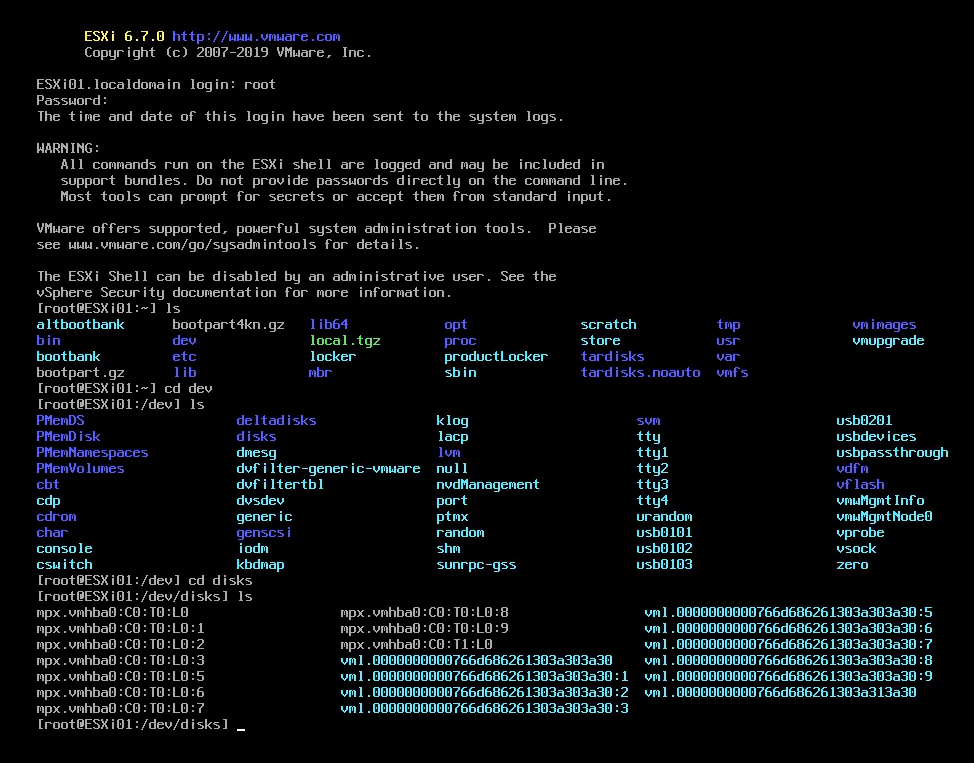Click 'mpx.vmhba0:C0:T0:L0:9' disk entry
Image resolution: width=974 pixels, height=763 pixels.
point(424,629)
